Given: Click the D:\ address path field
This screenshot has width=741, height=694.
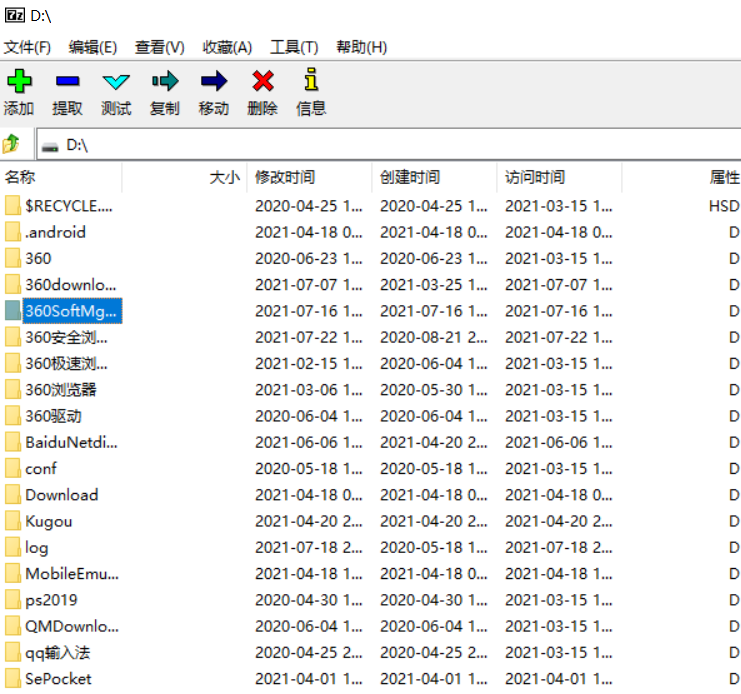Looking at the screenshot, I should [388, 145].
